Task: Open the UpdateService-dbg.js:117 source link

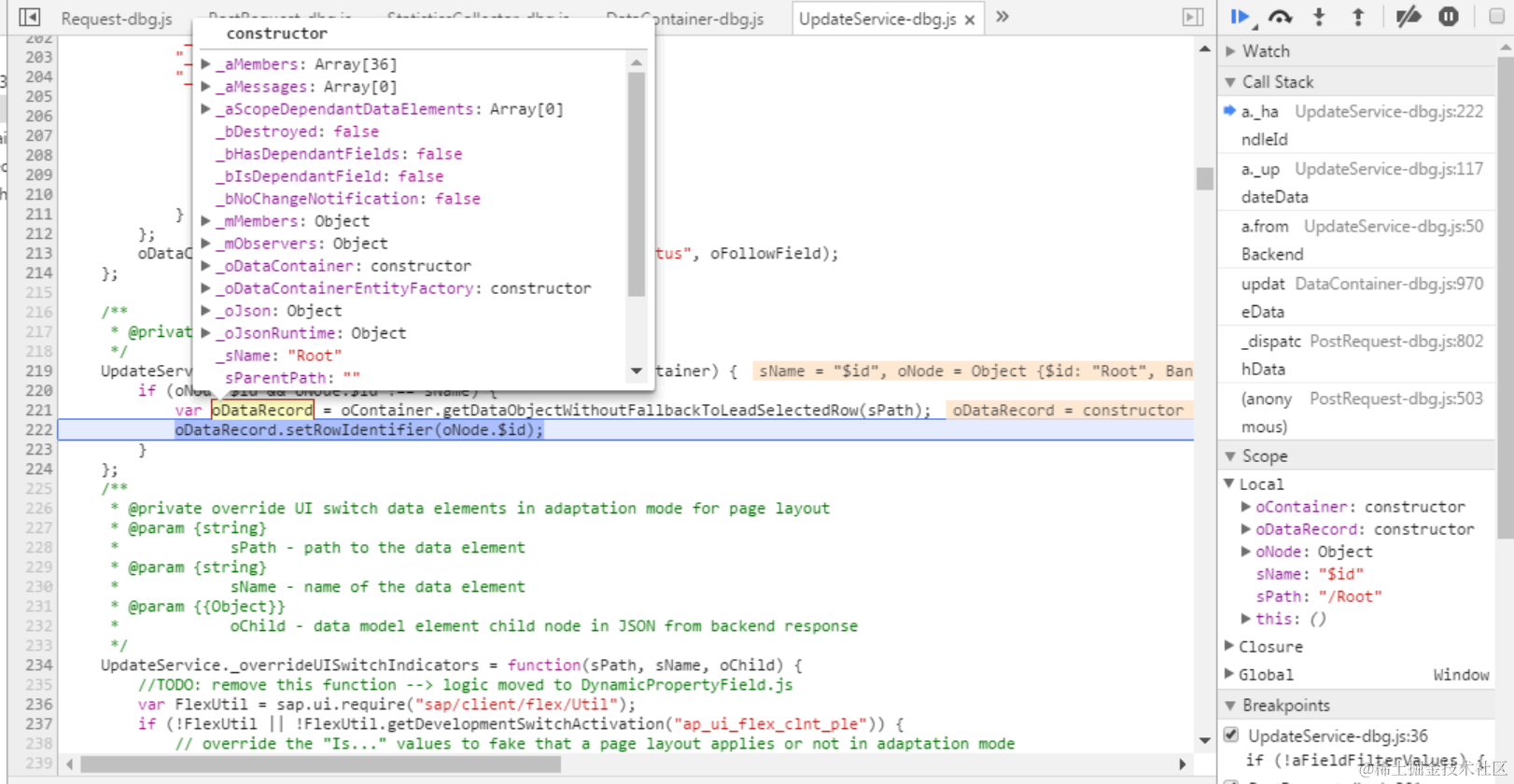Action: click(x=1389, y=169)
